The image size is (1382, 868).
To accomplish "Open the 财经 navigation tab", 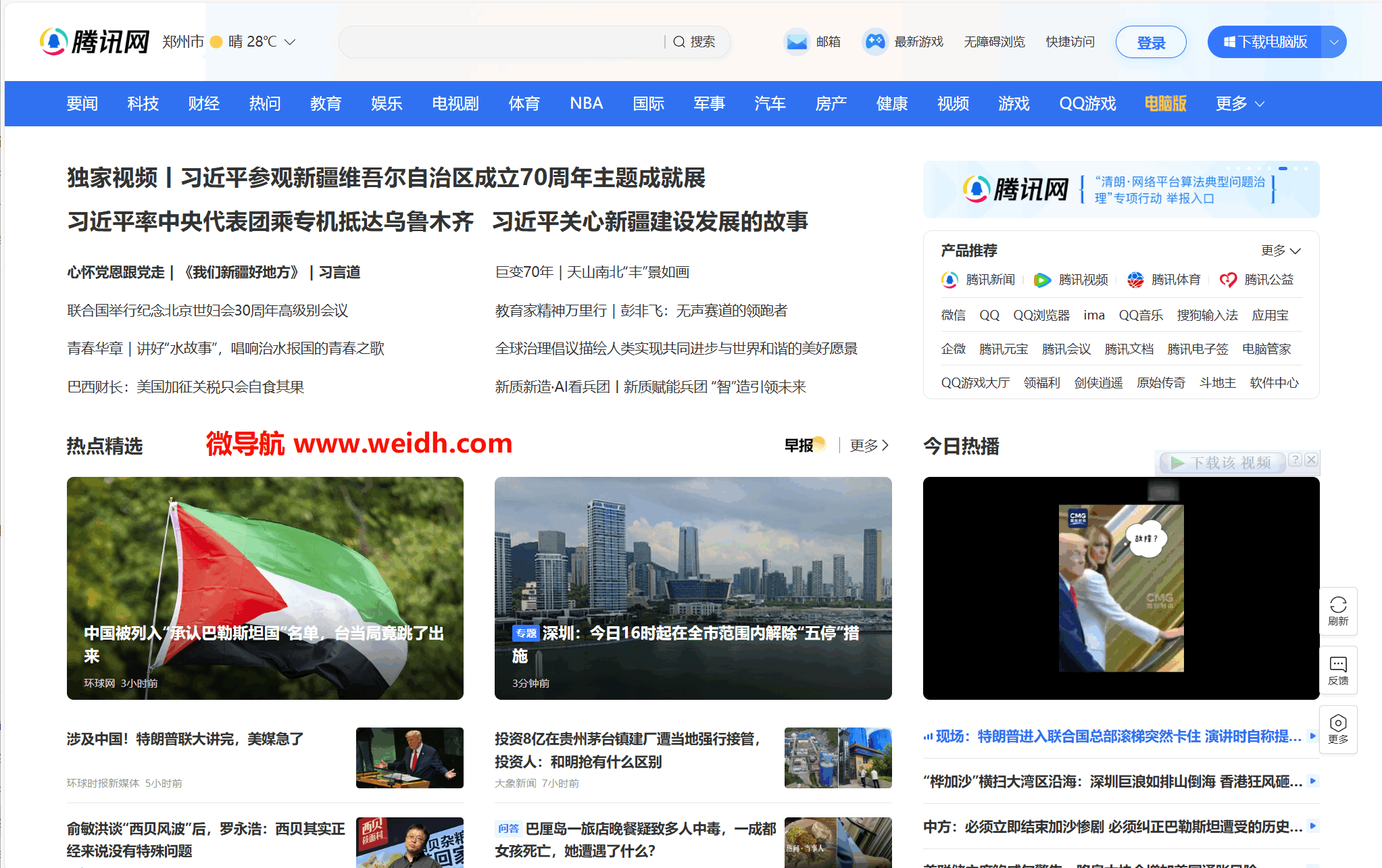I will coord(204,103).
